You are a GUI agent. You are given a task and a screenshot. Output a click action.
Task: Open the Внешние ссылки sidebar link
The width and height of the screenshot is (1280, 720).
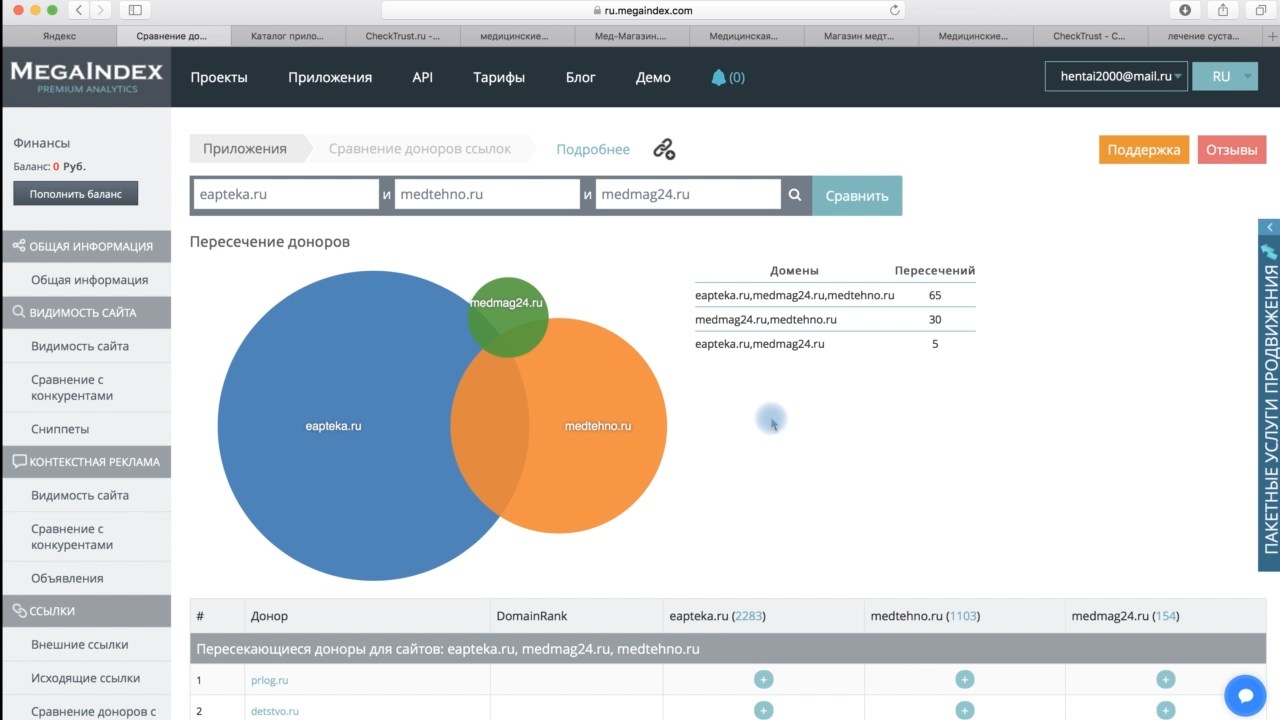click(80, 645)
